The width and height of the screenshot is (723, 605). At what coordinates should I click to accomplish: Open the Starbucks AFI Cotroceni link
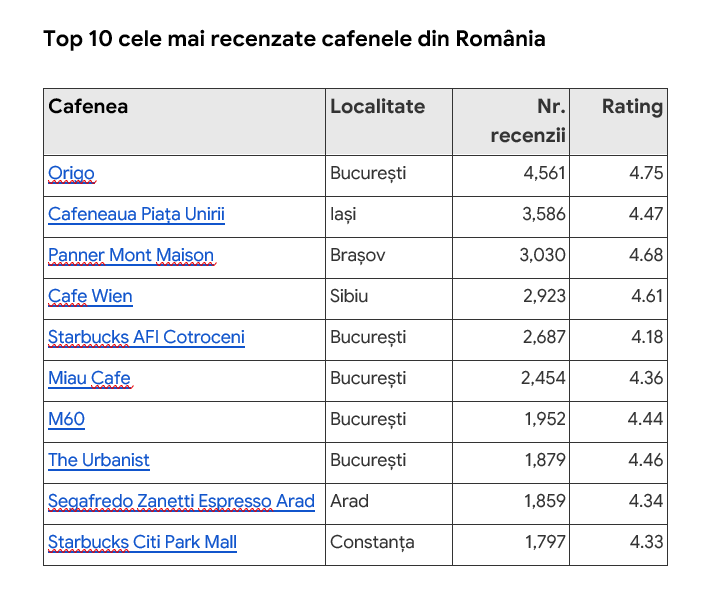tap(146, 337)
